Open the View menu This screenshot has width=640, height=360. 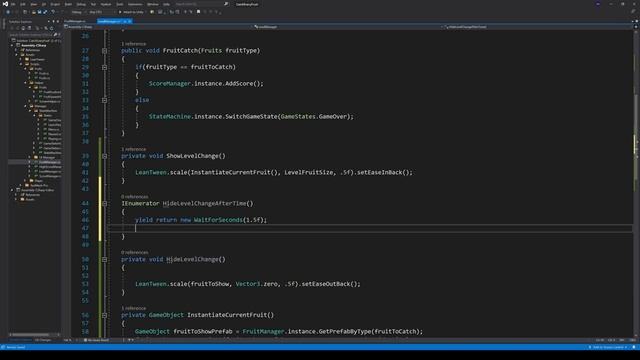coord(33,4)
